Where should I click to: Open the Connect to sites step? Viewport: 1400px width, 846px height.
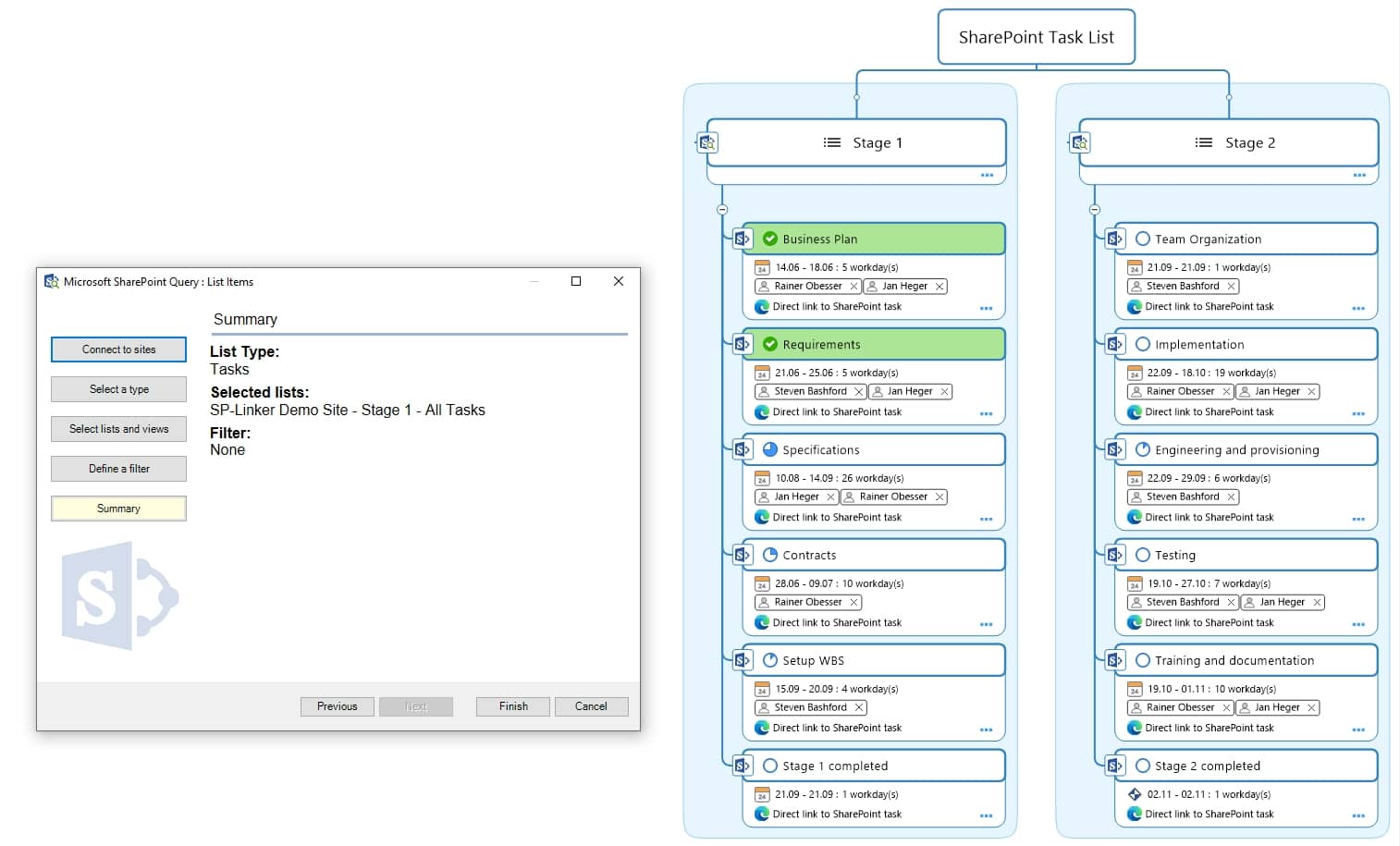(118, 349)
